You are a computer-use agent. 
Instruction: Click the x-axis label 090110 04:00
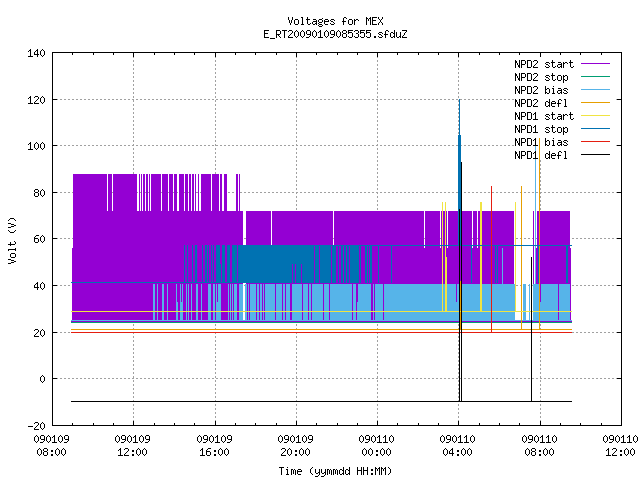coord(458,446)
